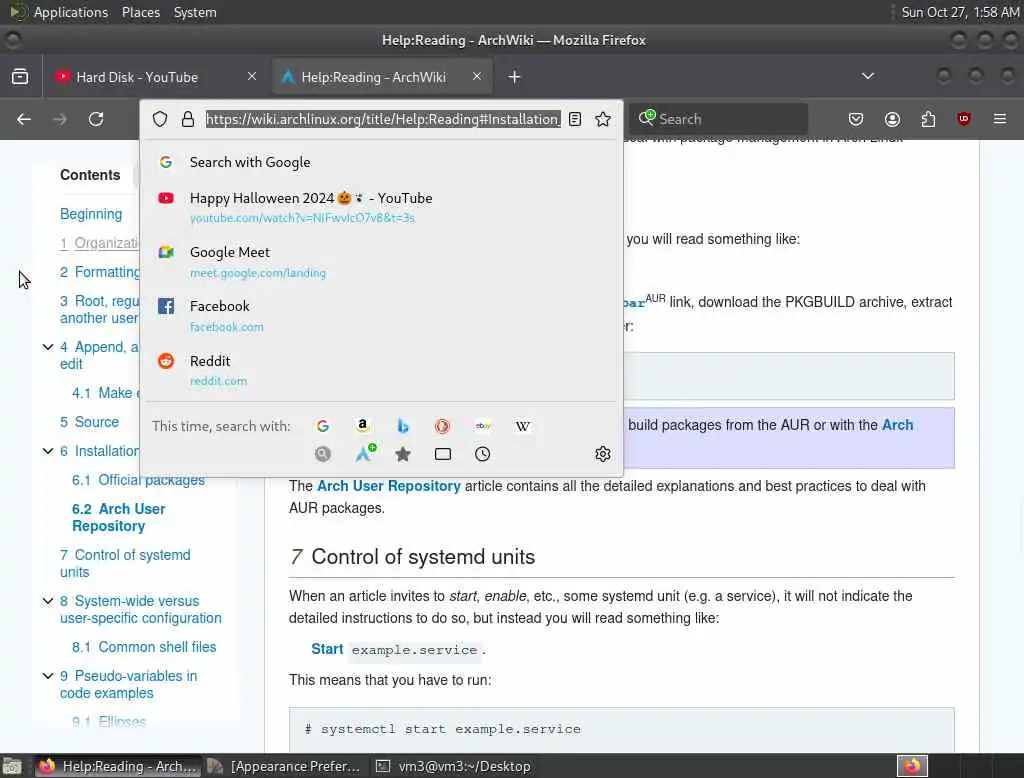The width and height of the screenshot is (1024, 778).
Task: Open the Applications menu
Action: click(71, 12)
